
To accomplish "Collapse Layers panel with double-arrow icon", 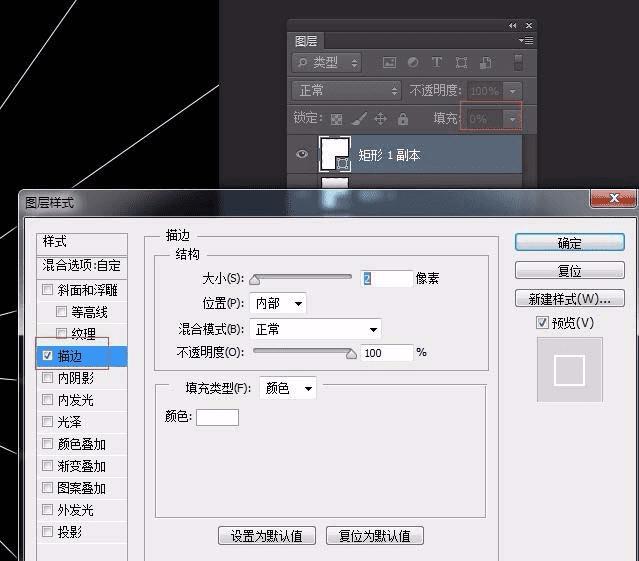I will (x=512, y=25).
